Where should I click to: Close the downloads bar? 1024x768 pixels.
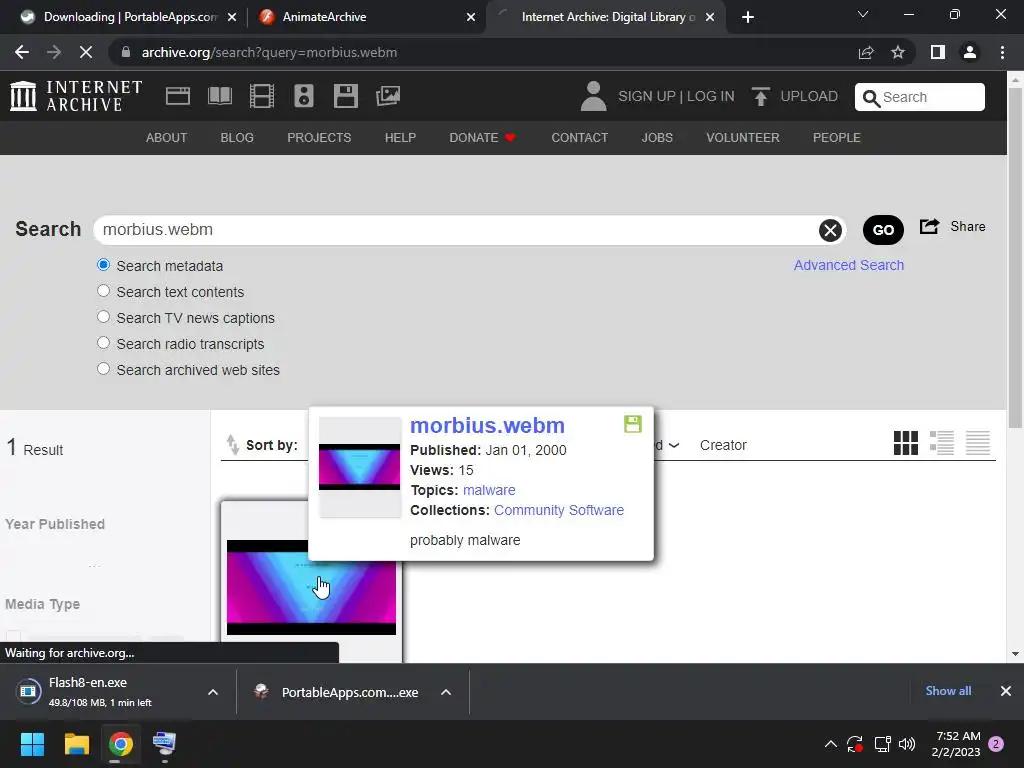[x=1006, y=691]
